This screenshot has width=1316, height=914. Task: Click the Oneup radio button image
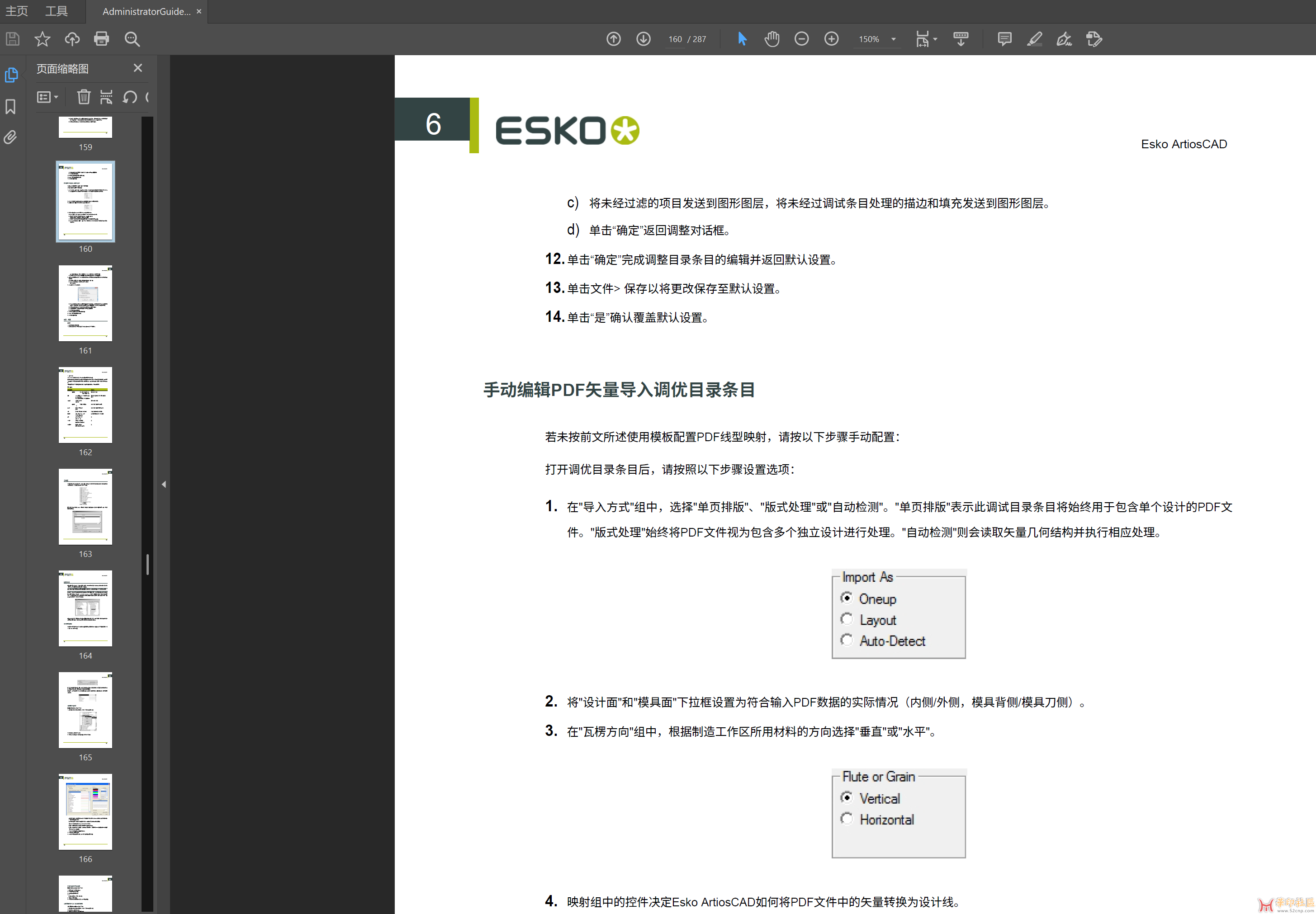[846, 598]
